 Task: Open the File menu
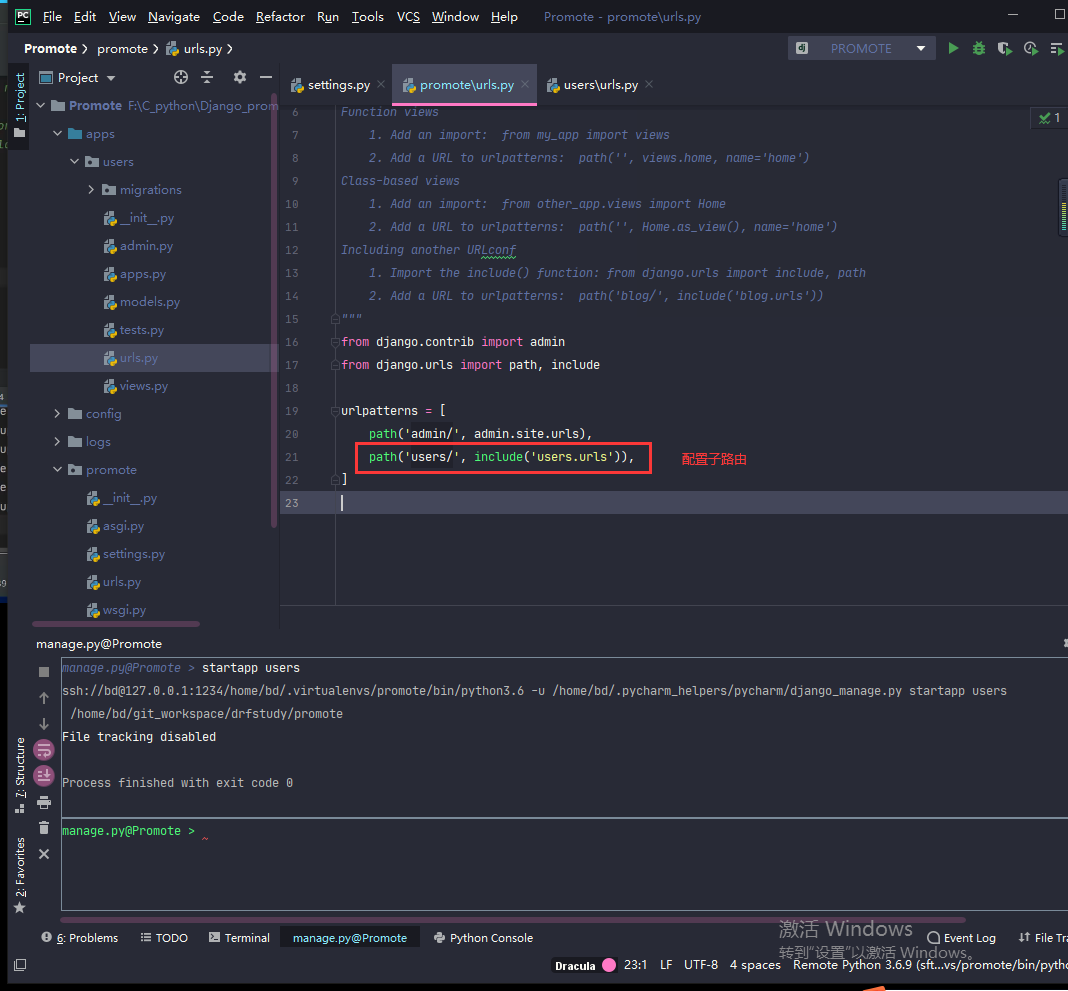tap(52, 16)
